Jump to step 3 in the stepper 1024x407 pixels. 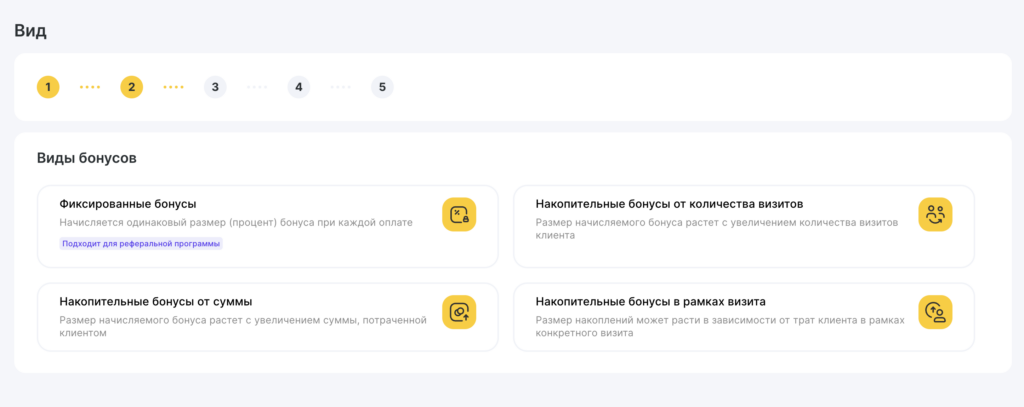pos(215,87)
